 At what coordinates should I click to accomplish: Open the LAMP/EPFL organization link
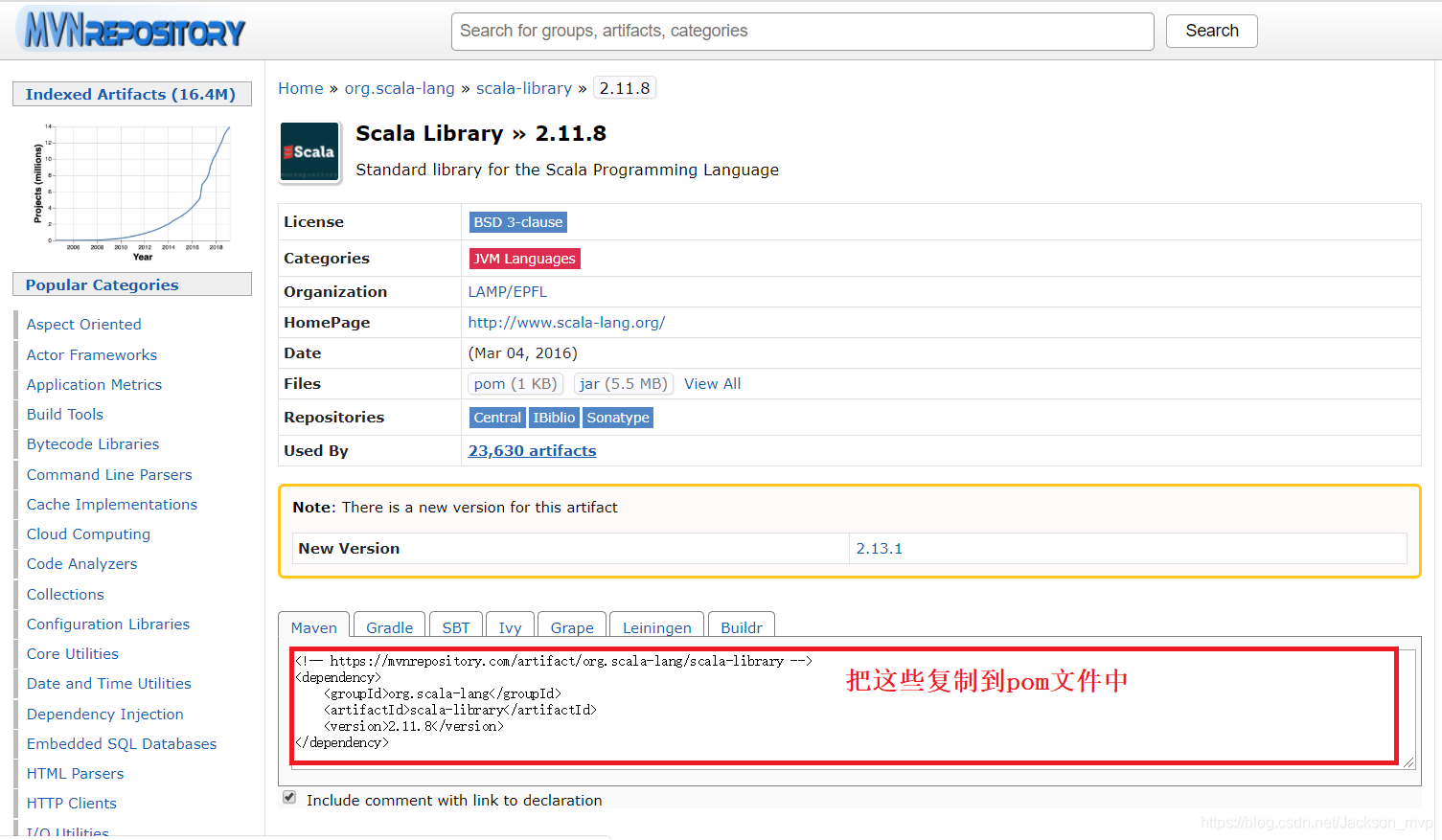tap(508, 292)
